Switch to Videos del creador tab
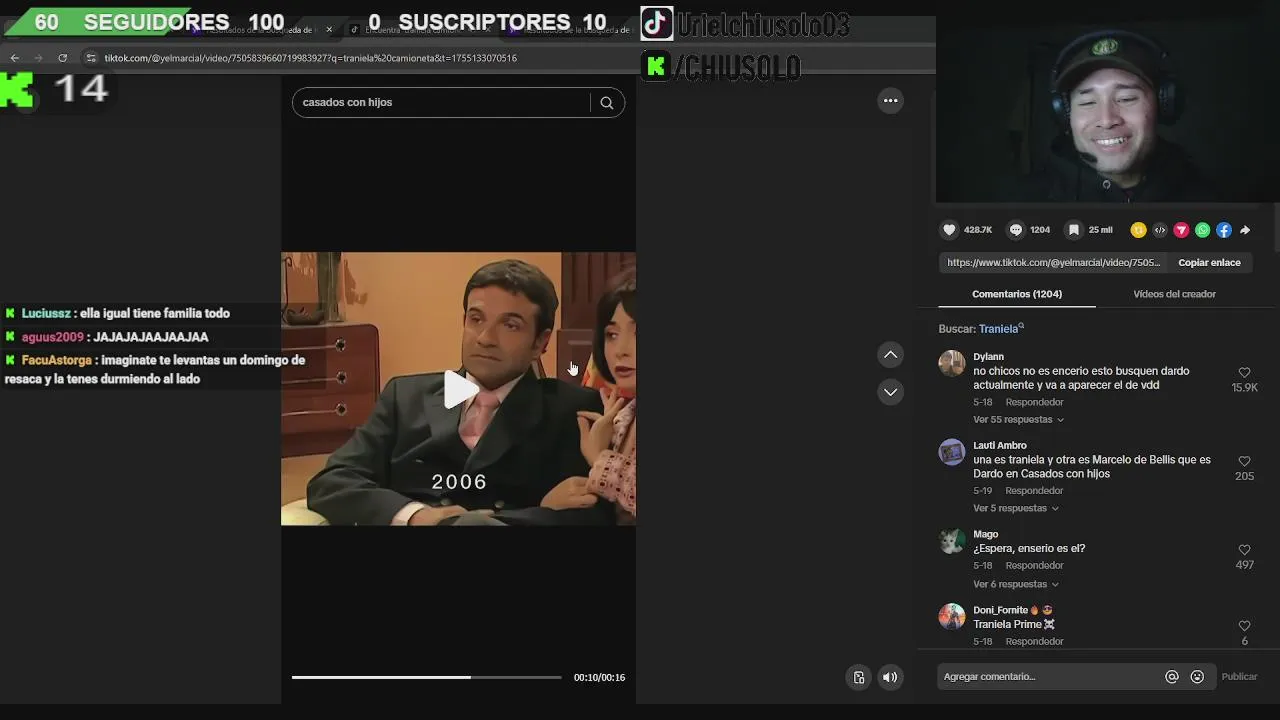 pos(1174,294)
